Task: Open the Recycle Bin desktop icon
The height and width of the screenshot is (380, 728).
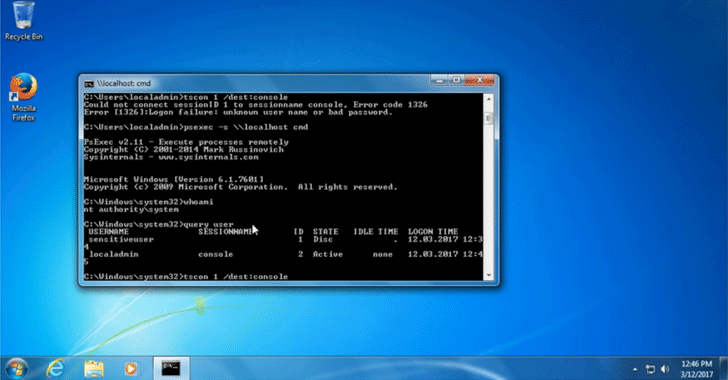Action: point(23,21)
